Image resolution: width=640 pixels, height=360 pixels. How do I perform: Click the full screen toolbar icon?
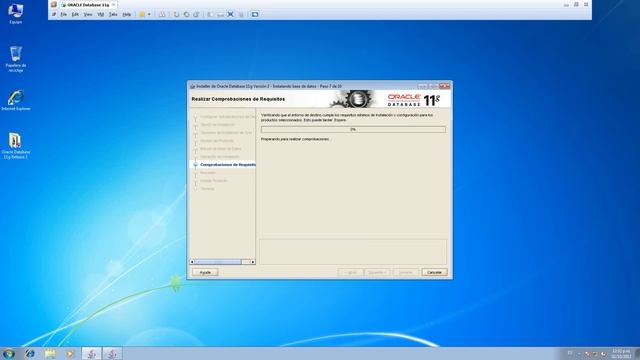[x=231, y=14]
